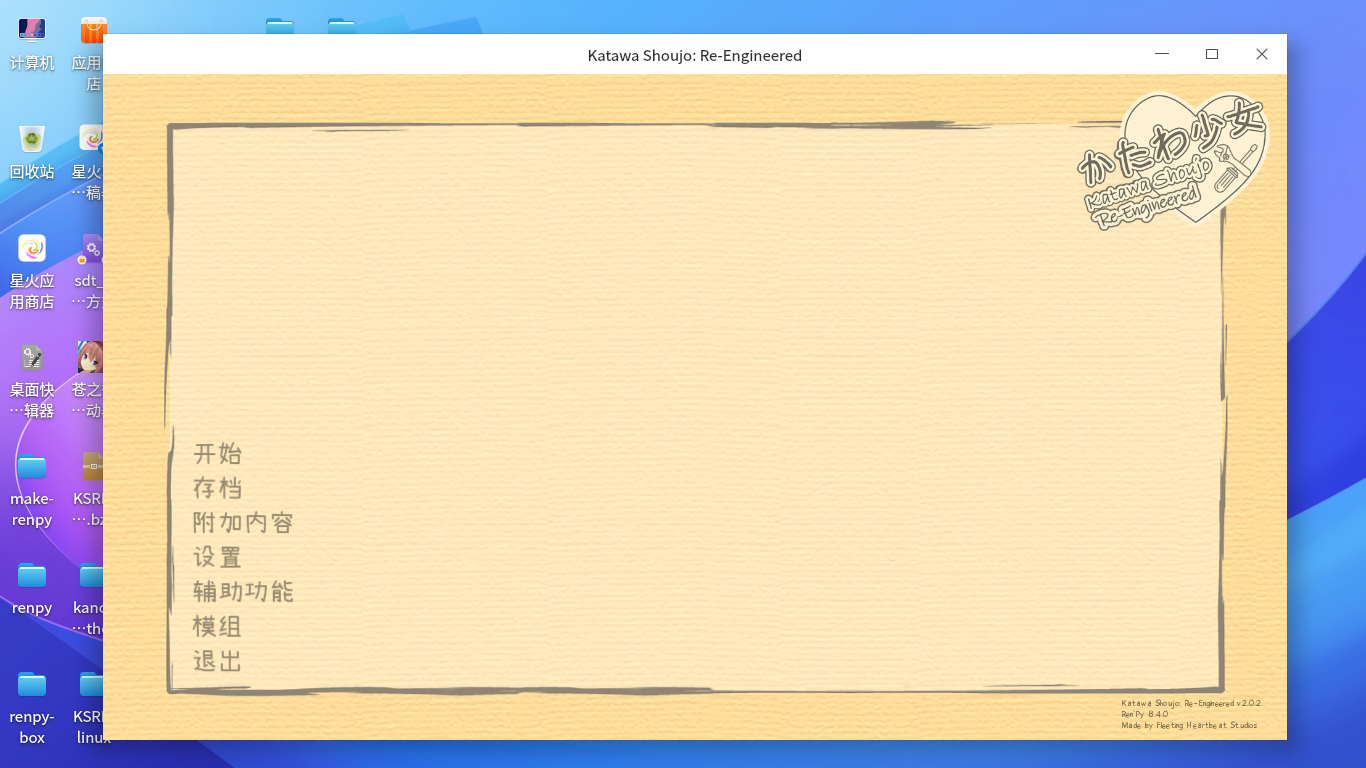
Task: Open the 桌面快…辑器 desktop shortcut
Action: pyautogui.click(x=32, y=381)
